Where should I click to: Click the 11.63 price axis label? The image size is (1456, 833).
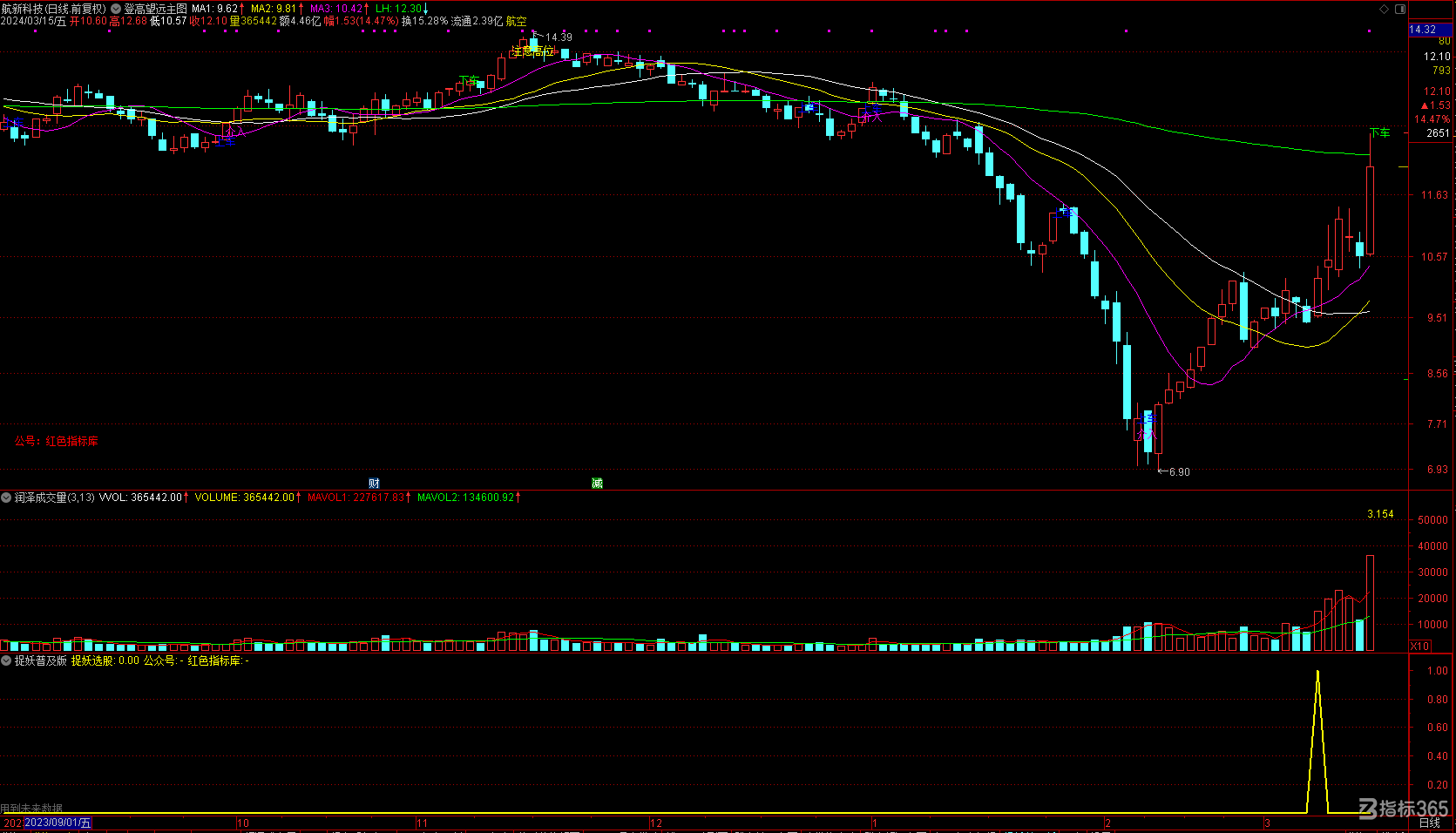pos(1435,195)
